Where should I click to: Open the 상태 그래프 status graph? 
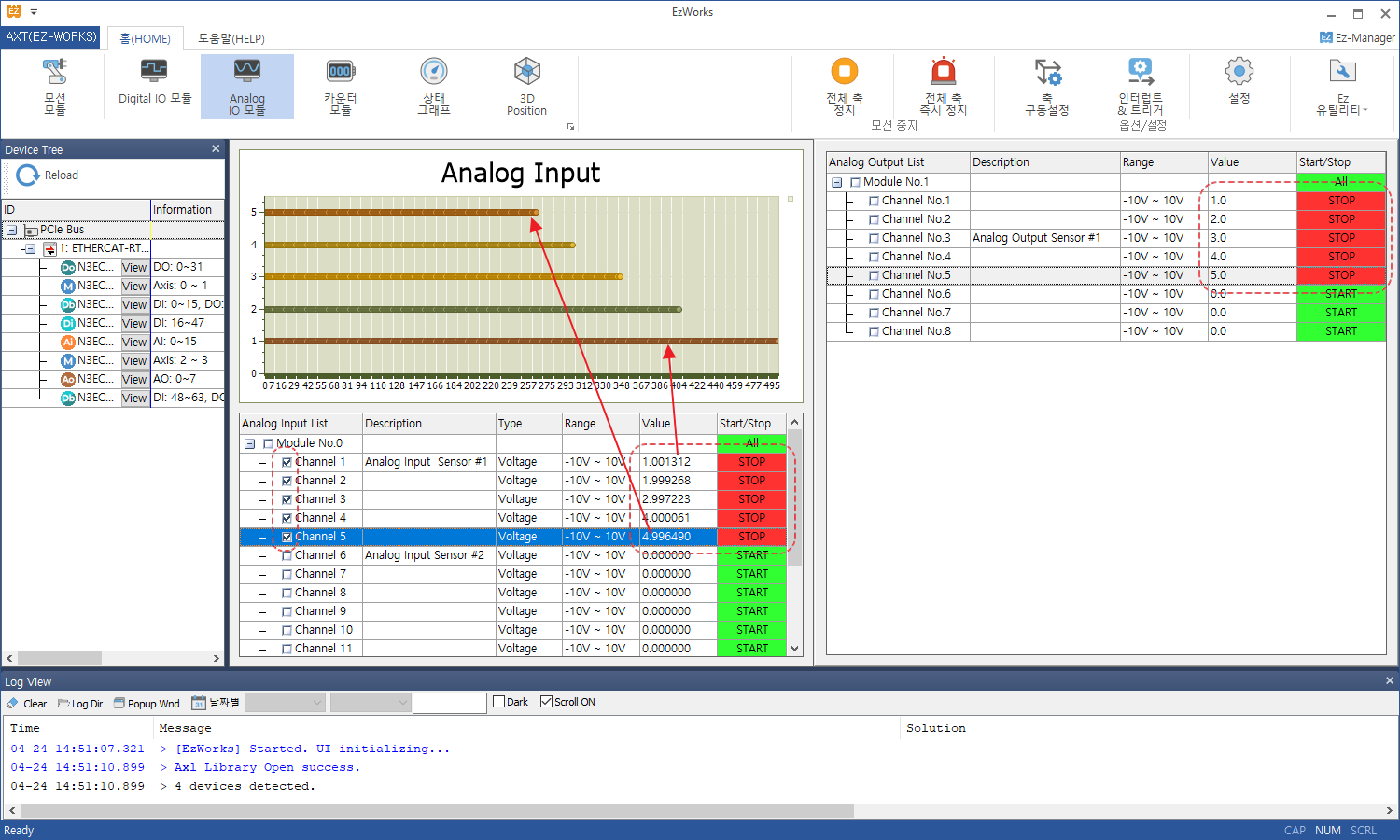pos(434,86)
